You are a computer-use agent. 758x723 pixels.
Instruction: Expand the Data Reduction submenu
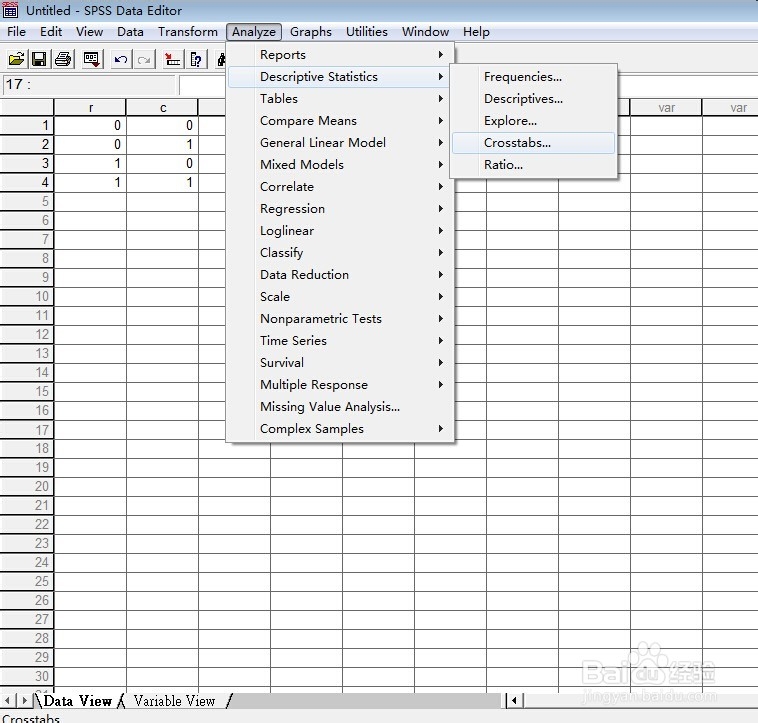coord(340,275)
